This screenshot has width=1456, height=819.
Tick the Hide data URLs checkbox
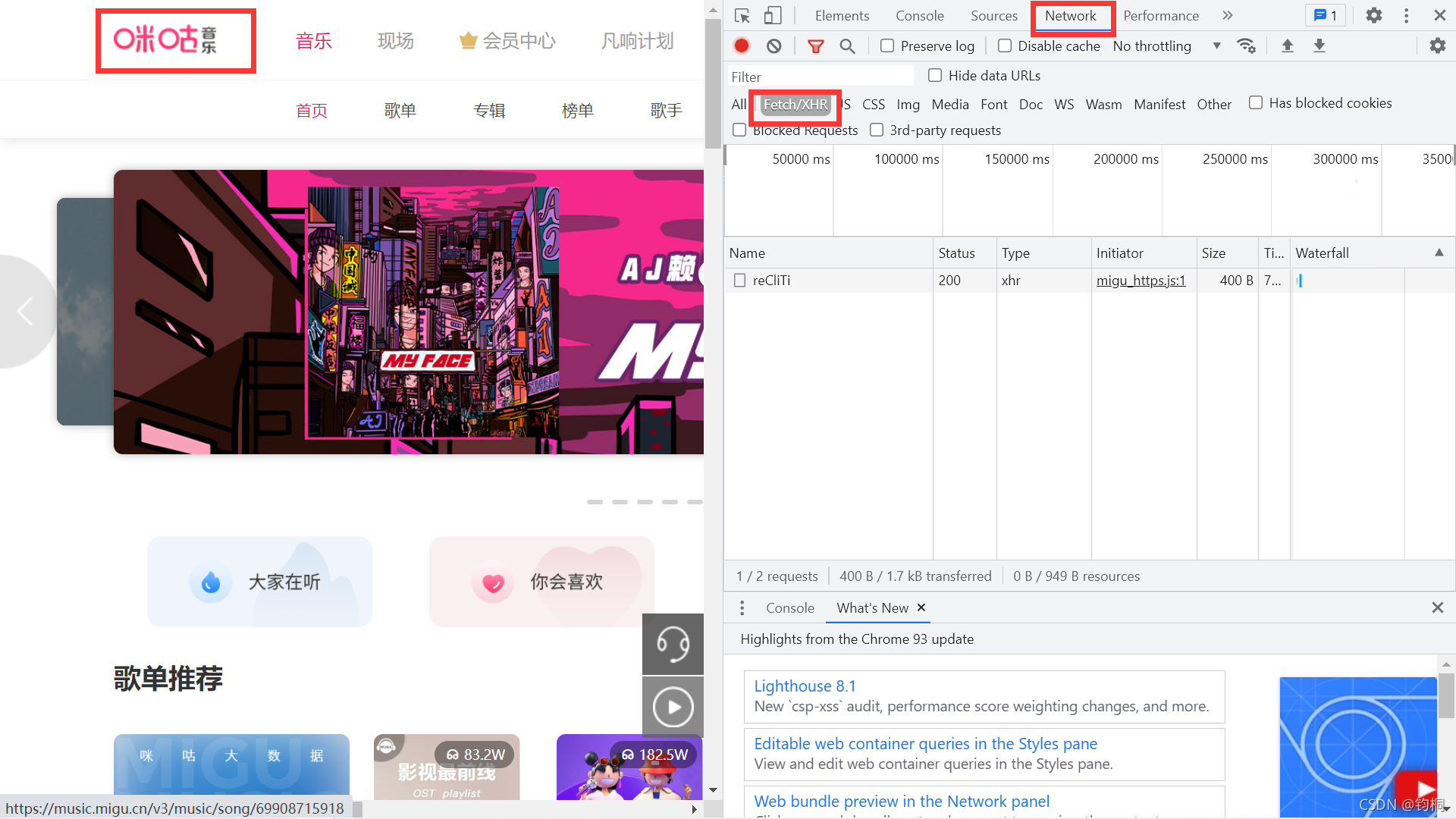click(x=935, y=75)
